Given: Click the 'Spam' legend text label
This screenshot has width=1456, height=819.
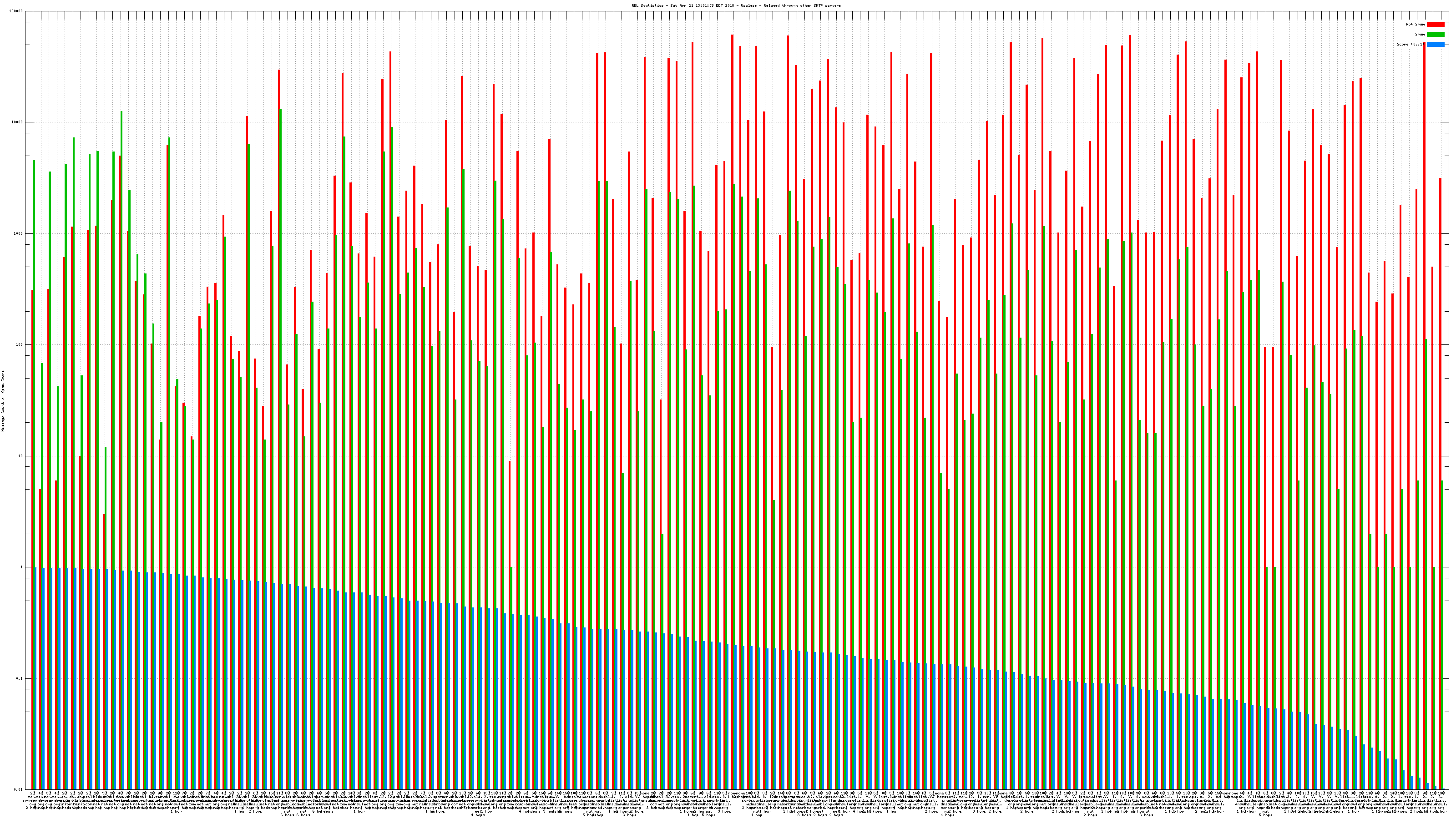Looking at the screenshot, I should tap(1420, 35).
